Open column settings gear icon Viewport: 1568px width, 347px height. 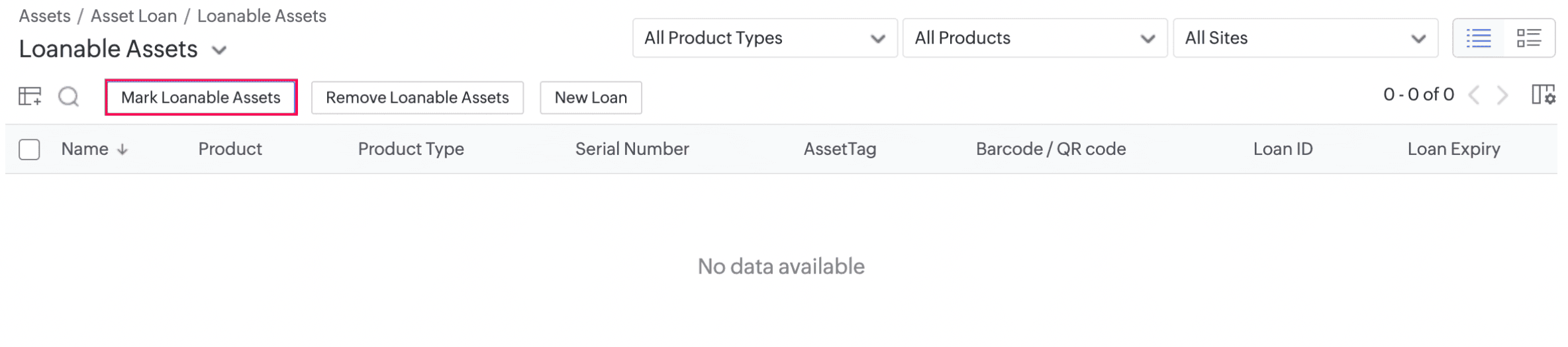(x=1543, y=95)
